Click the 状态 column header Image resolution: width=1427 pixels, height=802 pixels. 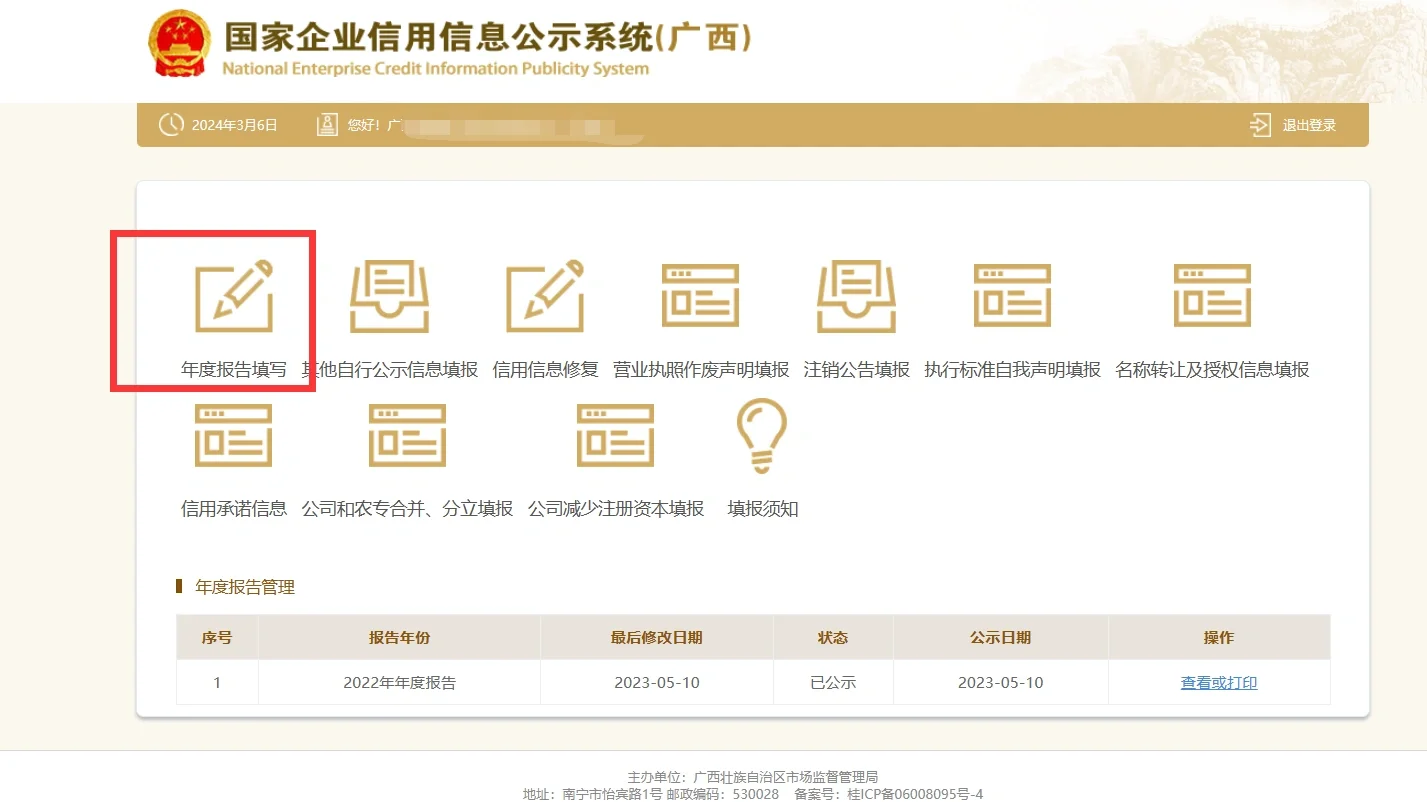[x=833, y=637]
